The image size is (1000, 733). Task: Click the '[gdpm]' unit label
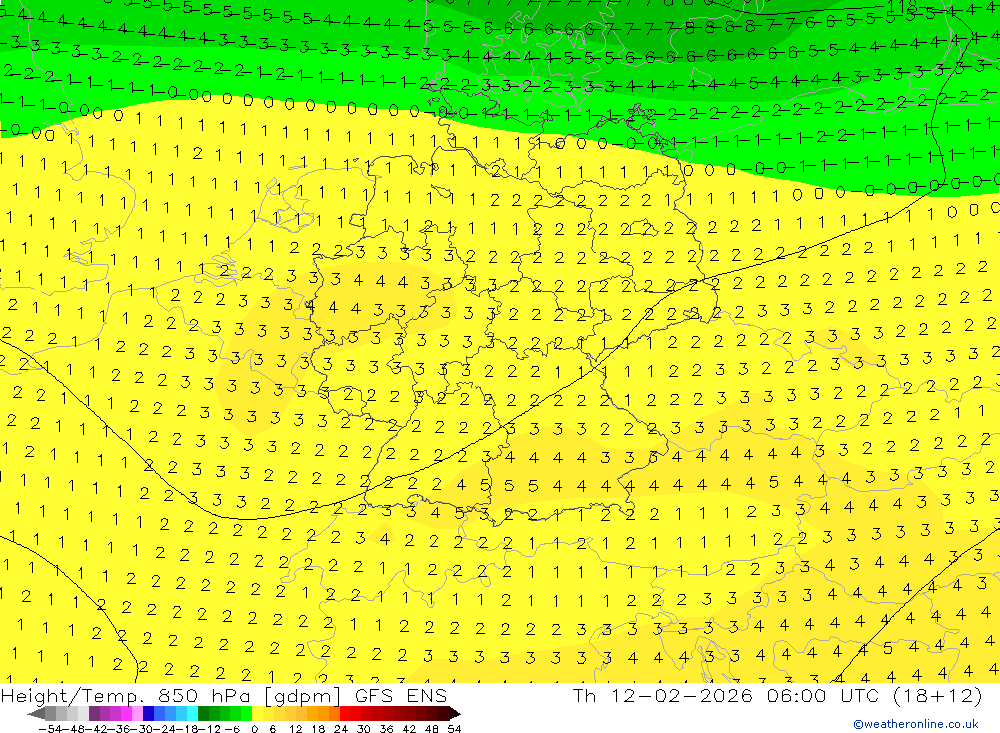point(301,696)
